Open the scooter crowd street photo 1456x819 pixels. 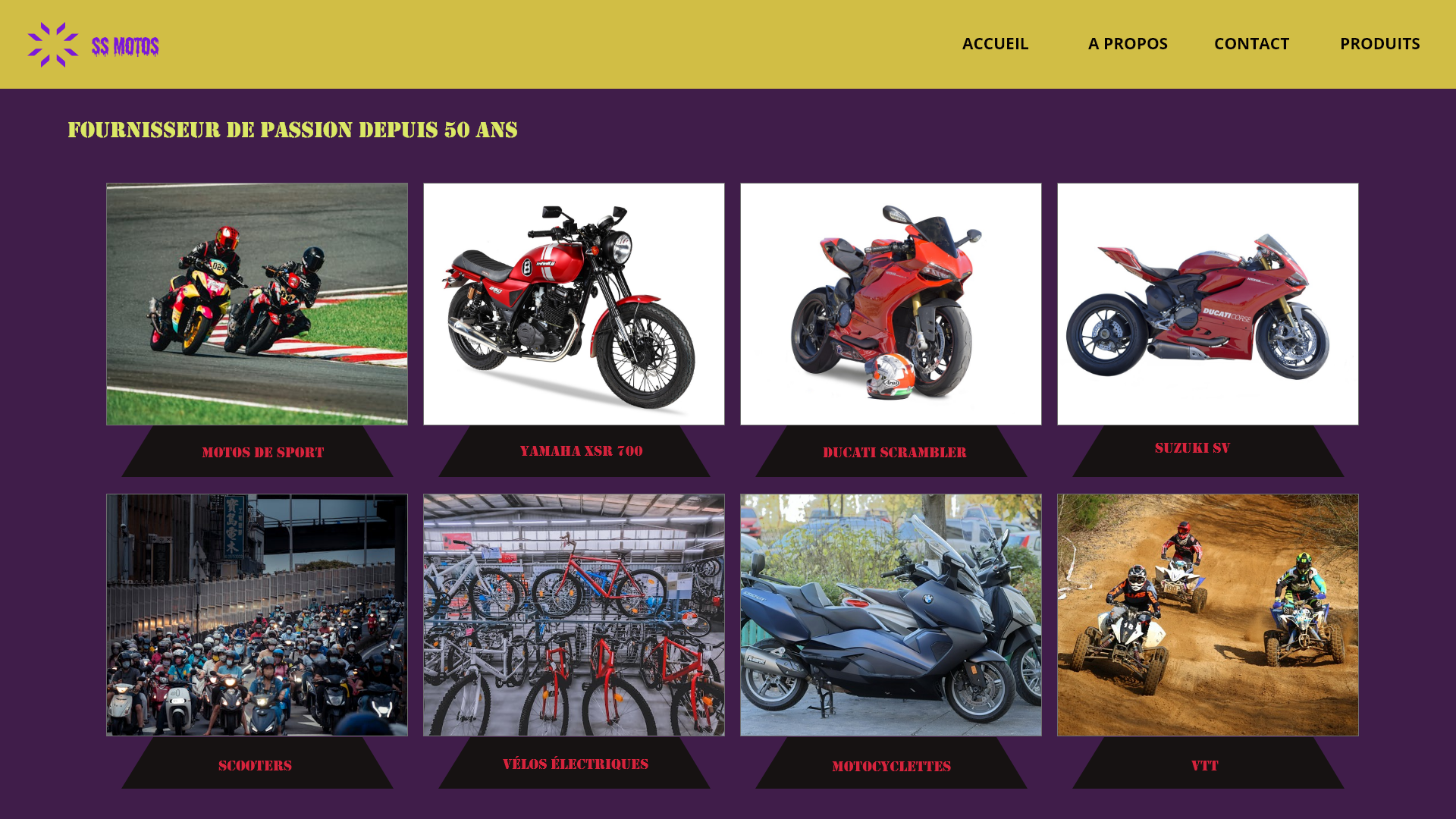(x=257, y=615)
